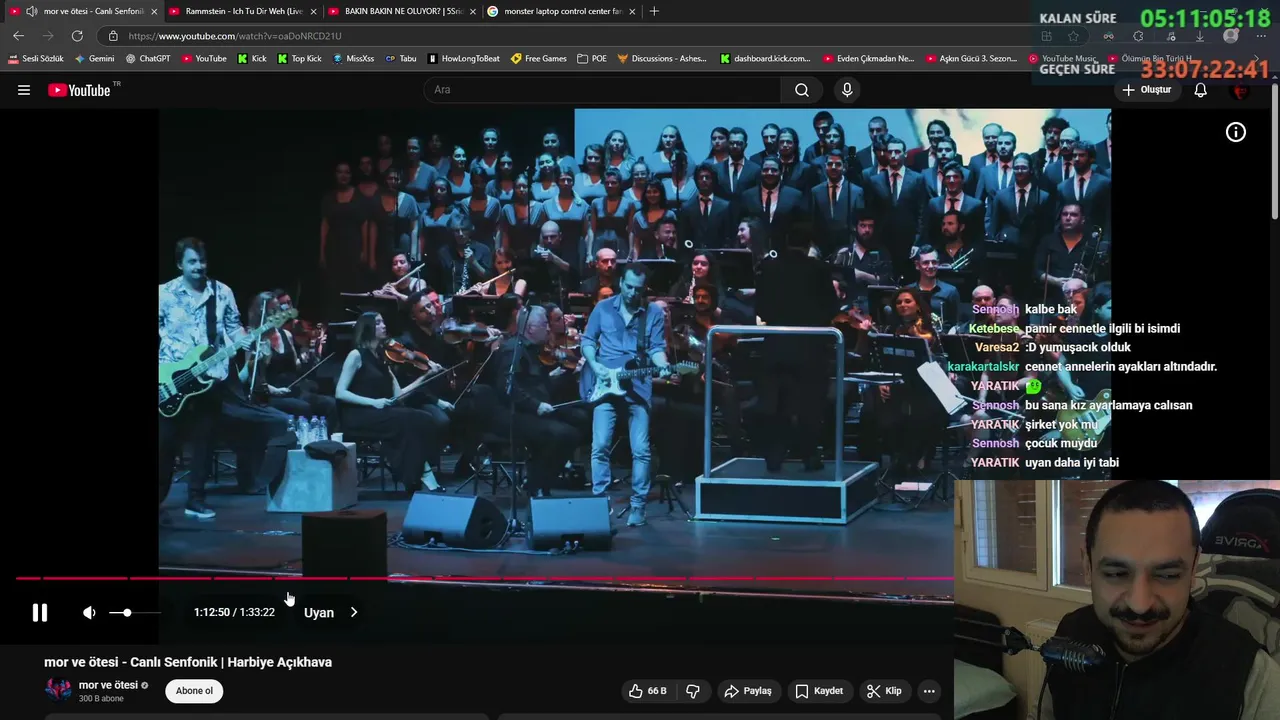Click chat message 'kalbe bak'

coord(1051,309)
